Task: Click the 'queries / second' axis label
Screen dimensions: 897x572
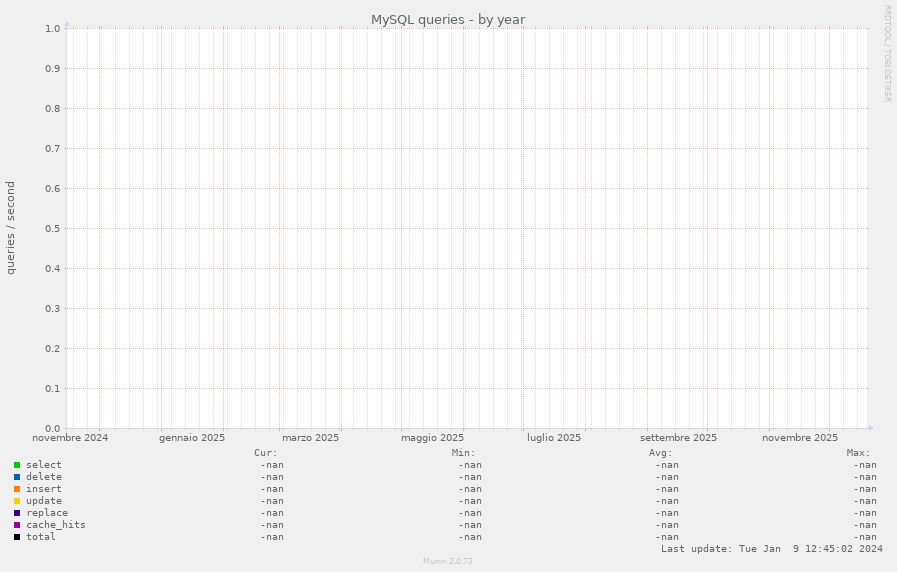Action: point(10,228)
